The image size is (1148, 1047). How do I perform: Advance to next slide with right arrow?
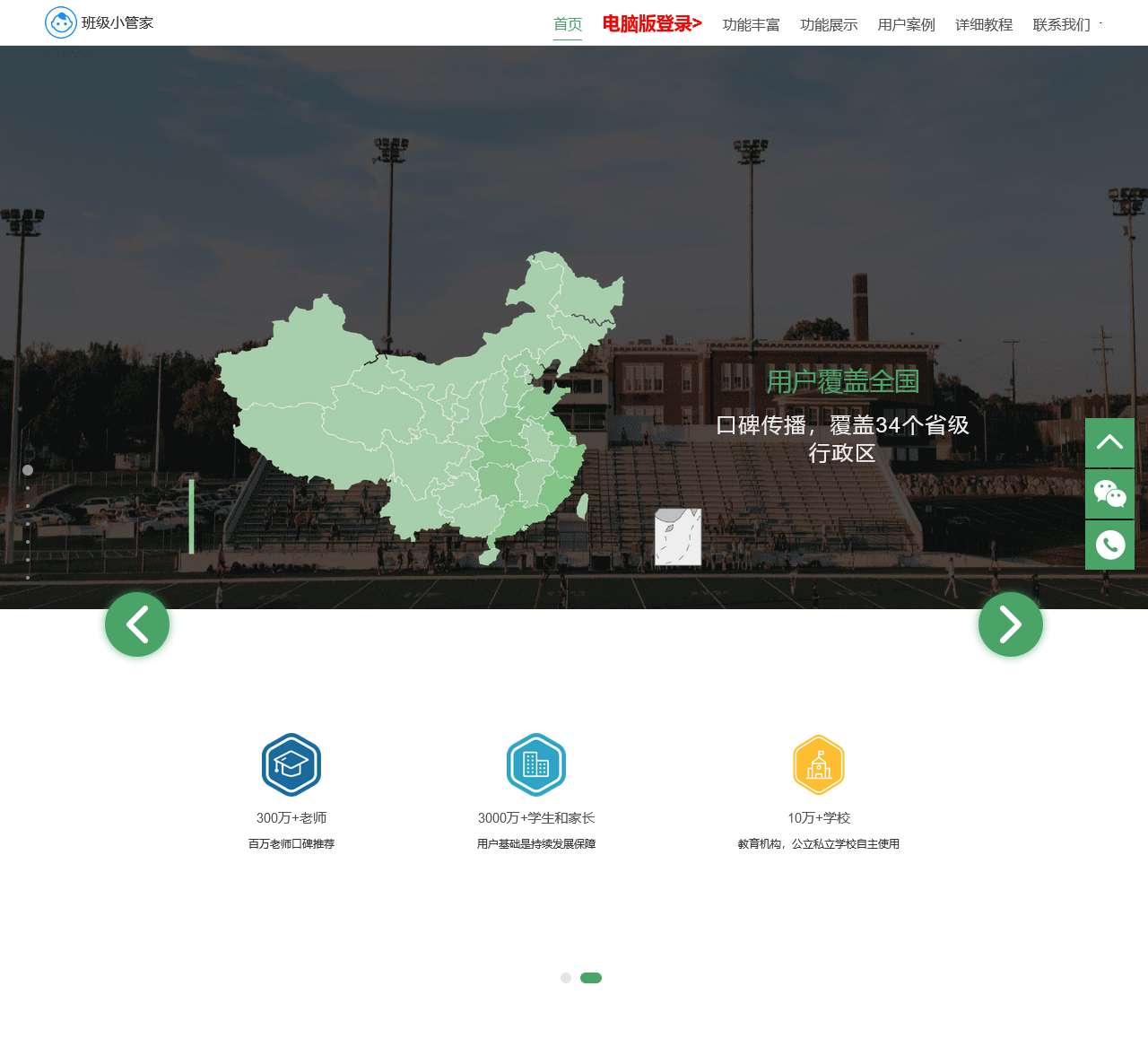(1011, 624)
